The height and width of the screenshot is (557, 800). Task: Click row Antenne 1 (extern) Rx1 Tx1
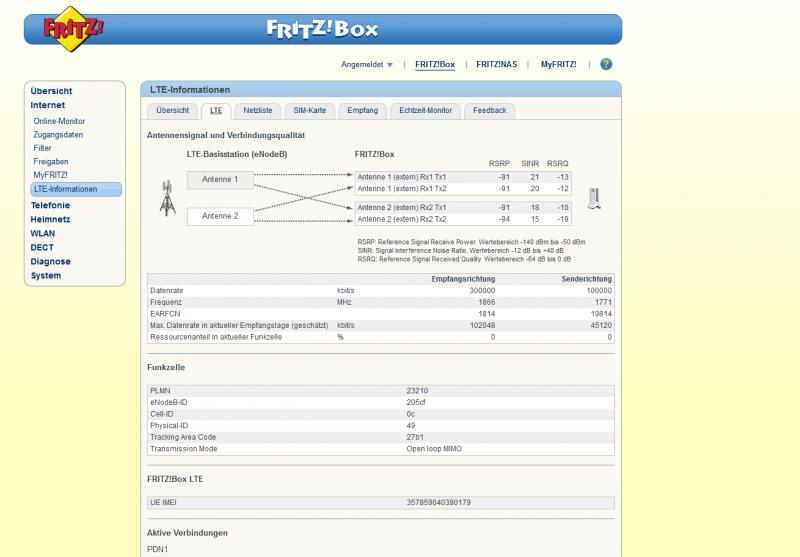[x=463, y=177]
